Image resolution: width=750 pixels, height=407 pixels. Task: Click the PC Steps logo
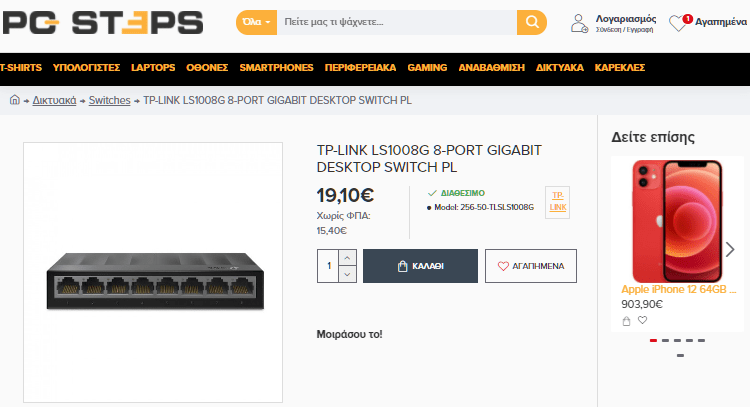click(x=102, y=22)
